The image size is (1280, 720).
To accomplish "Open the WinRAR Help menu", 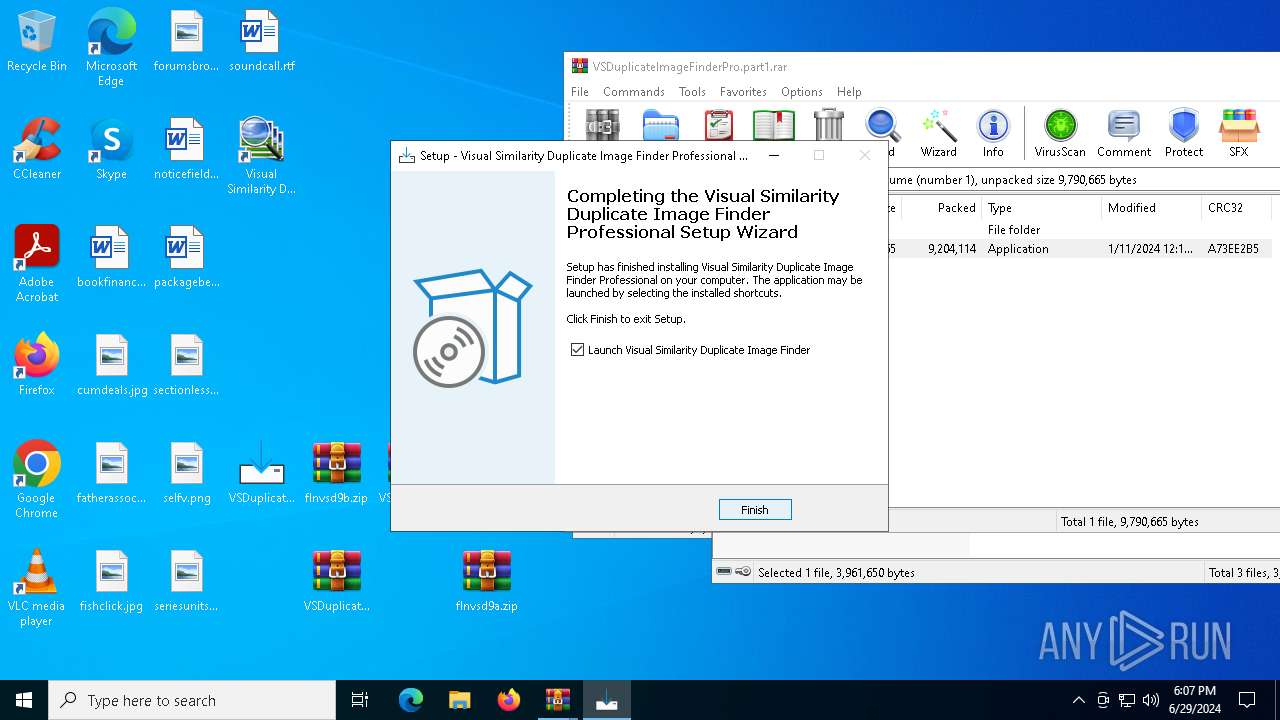I will 849,92.
